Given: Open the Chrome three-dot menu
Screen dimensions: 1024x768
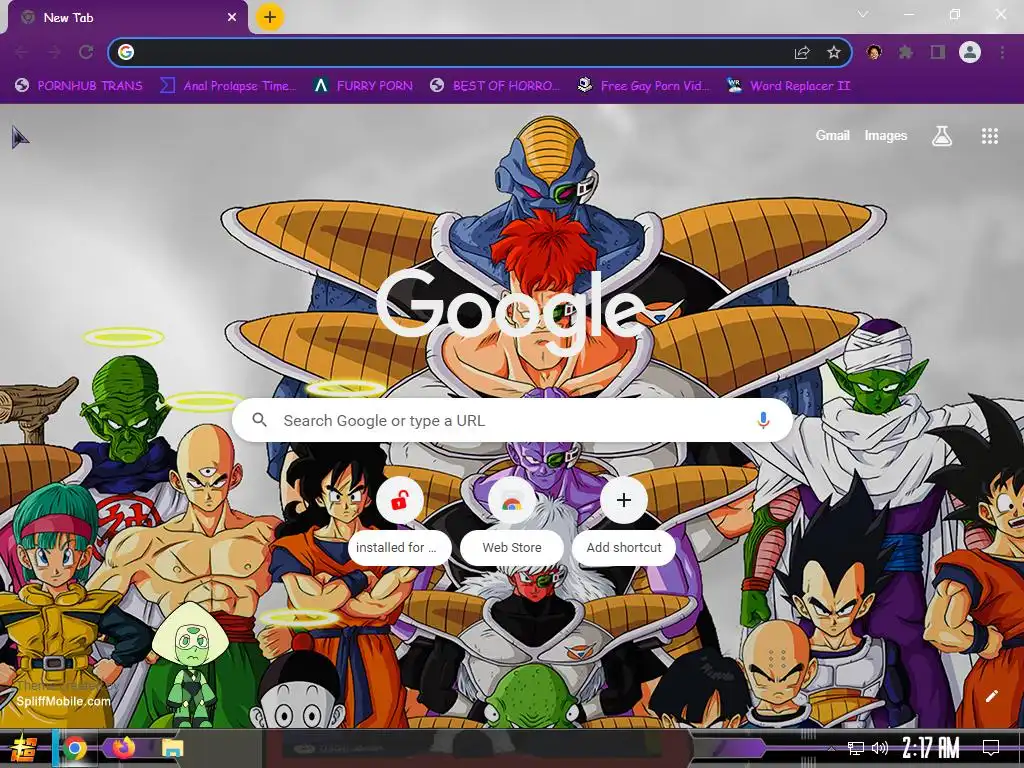Looking at the screenshot, I should 1002,52.
